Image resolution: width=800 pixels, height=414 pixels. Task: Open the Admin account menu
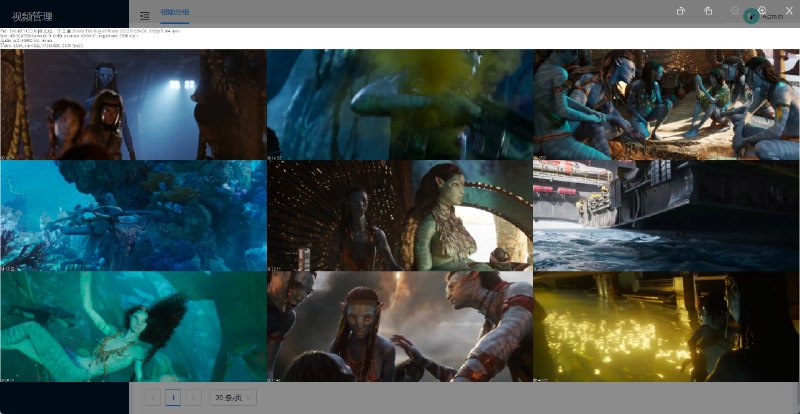(x=772, y=17)
